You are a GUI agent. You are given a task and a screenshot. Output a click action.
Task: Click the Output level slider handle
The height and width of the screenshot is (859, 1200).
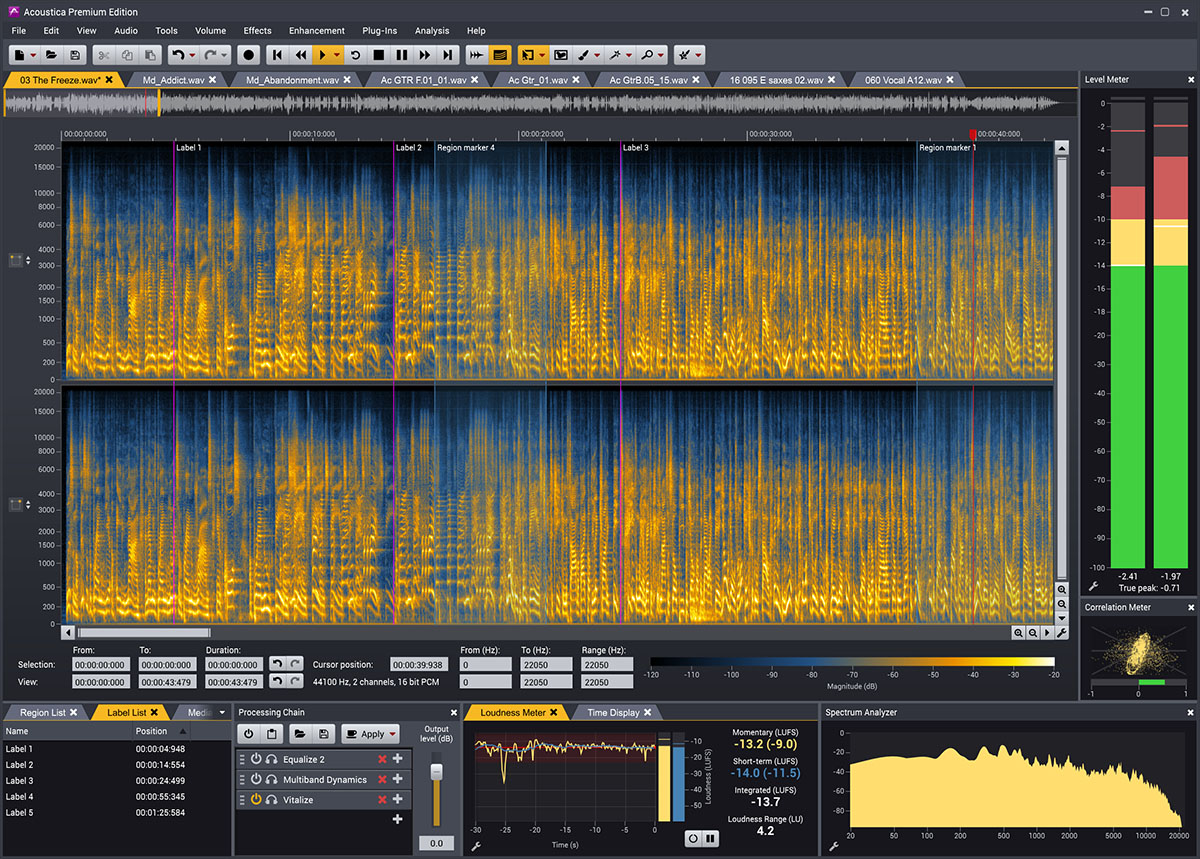(436, 772)
